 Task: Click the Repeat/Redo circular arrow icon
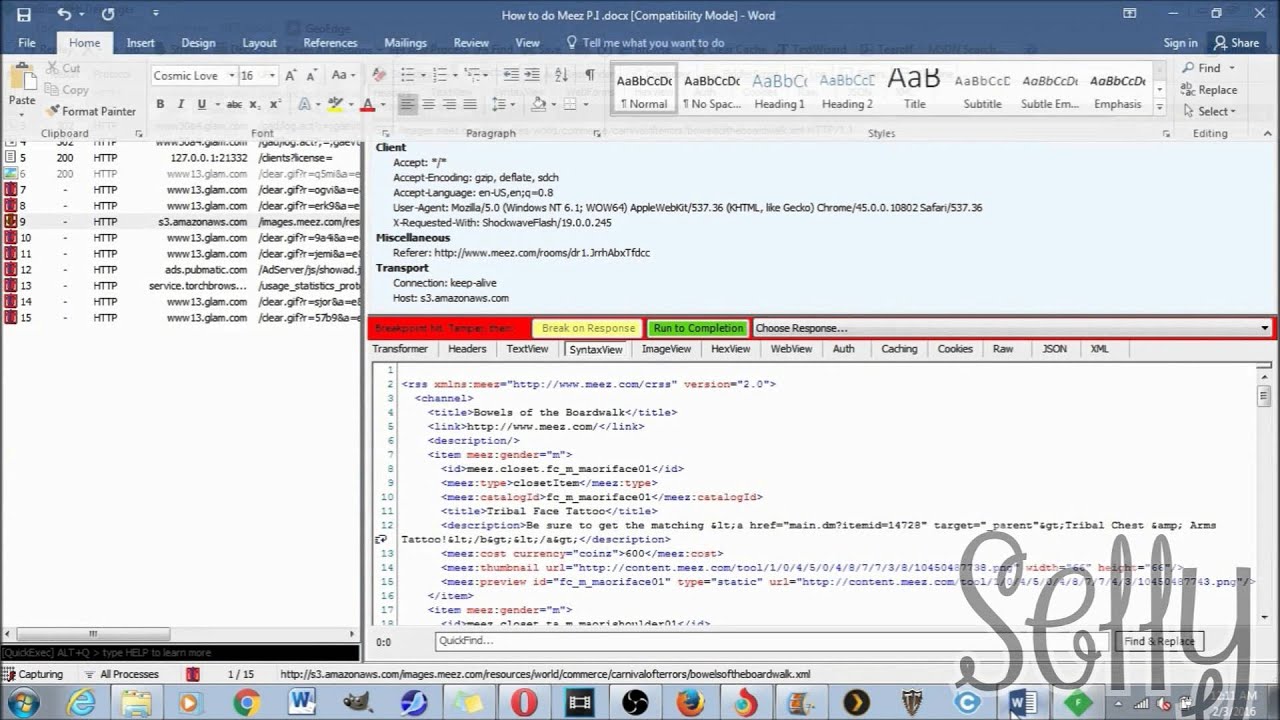pyautogui.click(x=108, y=14)
